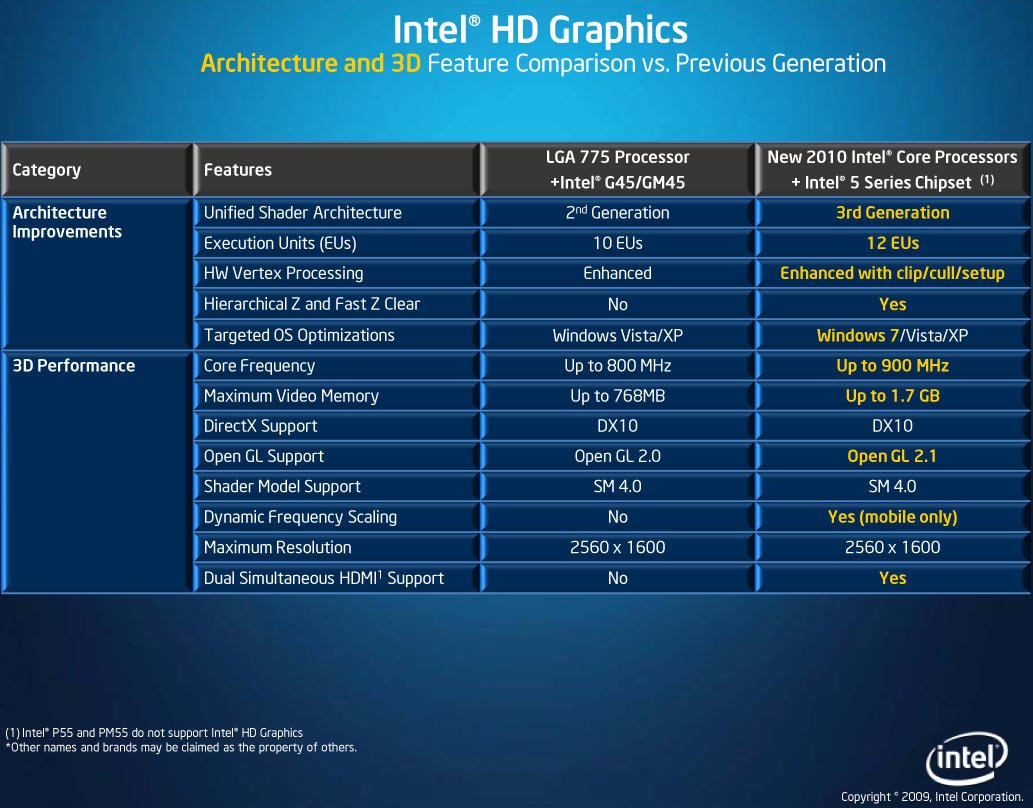
Task: Click "Enhanced with clip/cull/setup" cell
Action: [x=892, y=274]
